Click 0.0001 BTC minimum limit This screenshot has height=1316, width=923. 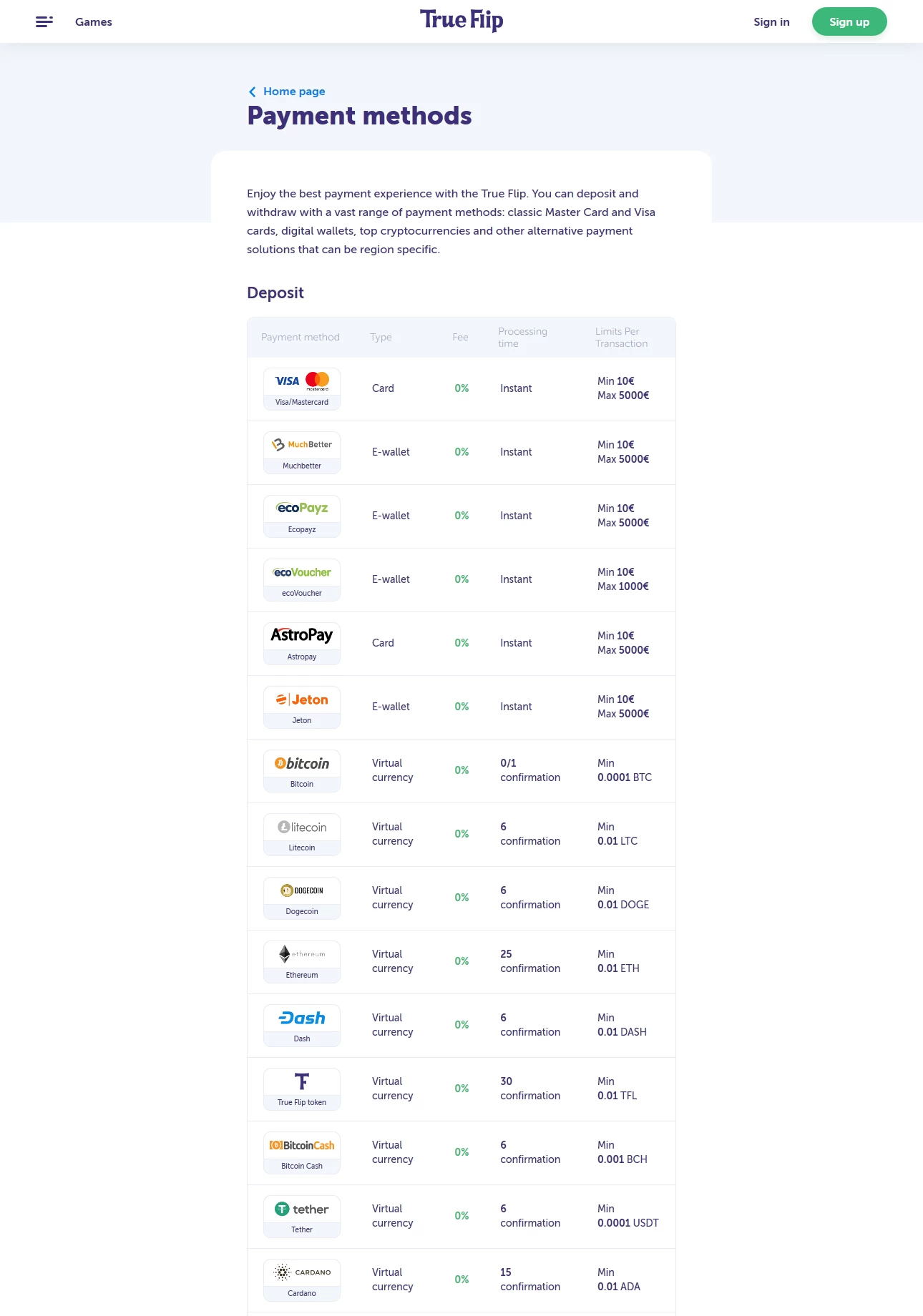(x=625, y=777)
